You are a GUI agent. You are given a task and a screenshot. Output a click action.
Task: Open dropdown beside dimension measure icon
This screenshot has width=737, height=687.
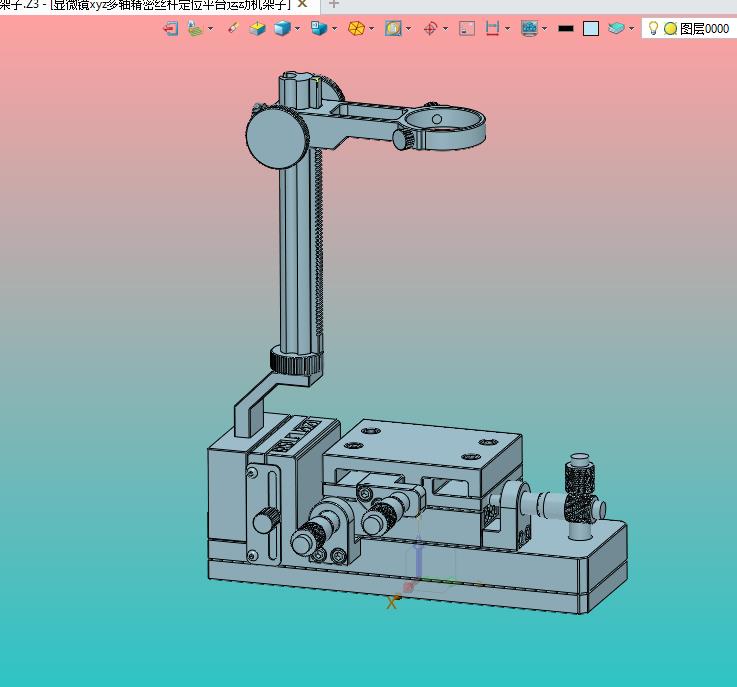tap(507, 29)
